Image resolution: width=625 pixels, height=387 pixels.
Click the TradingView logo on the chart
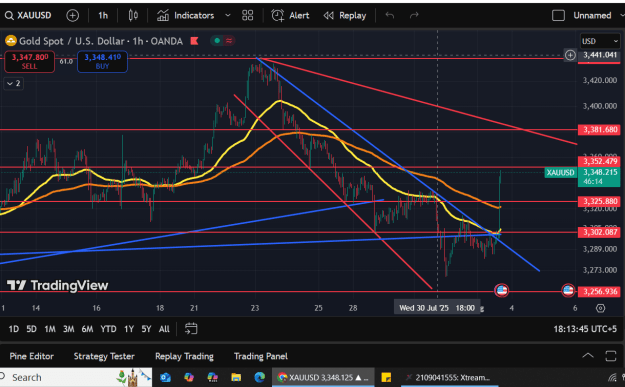click(x=57, y=285)
